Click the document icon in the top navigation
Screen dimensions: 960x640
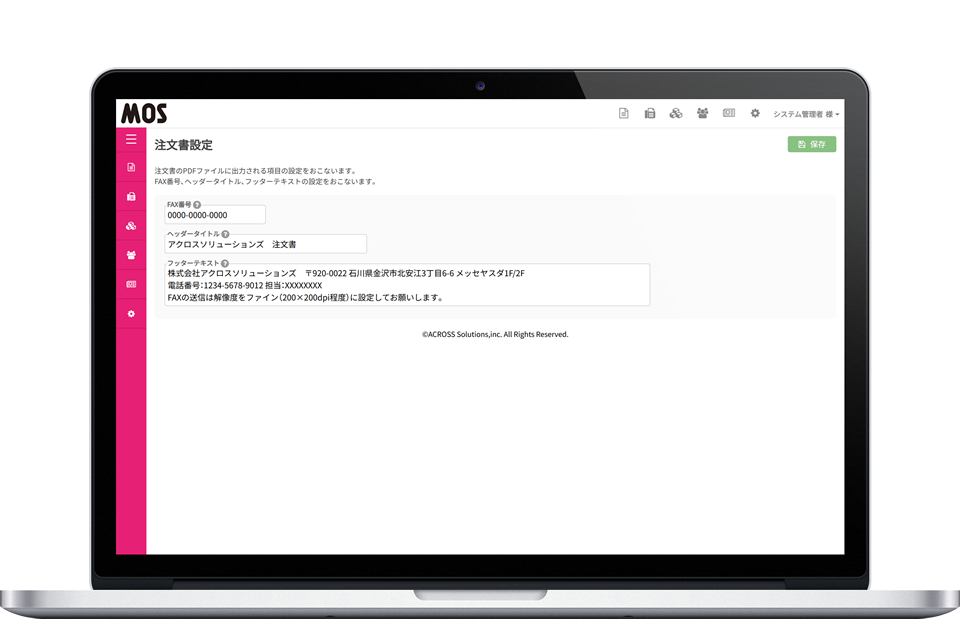624,113
